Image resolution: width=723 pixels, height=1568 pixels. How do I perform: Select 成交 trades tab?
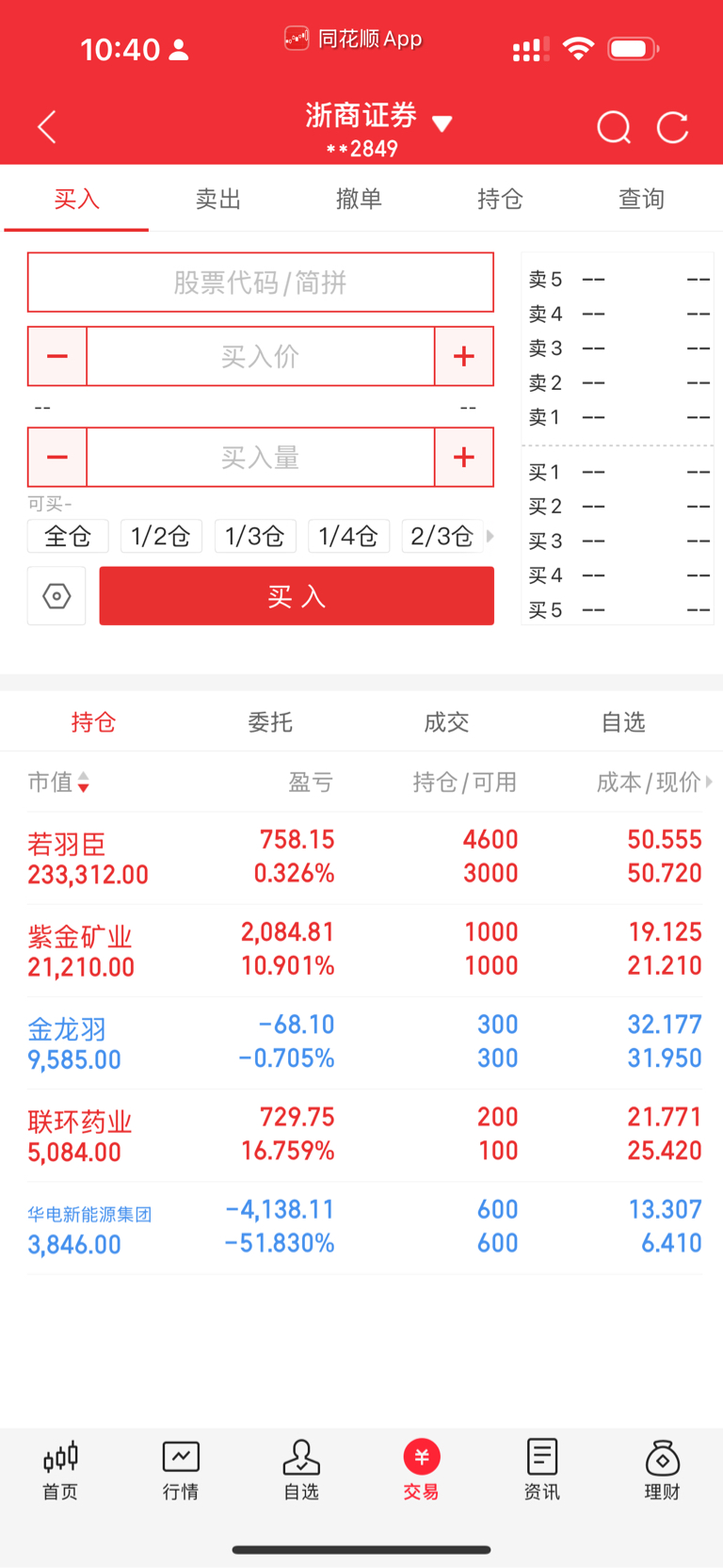(446, 722)
